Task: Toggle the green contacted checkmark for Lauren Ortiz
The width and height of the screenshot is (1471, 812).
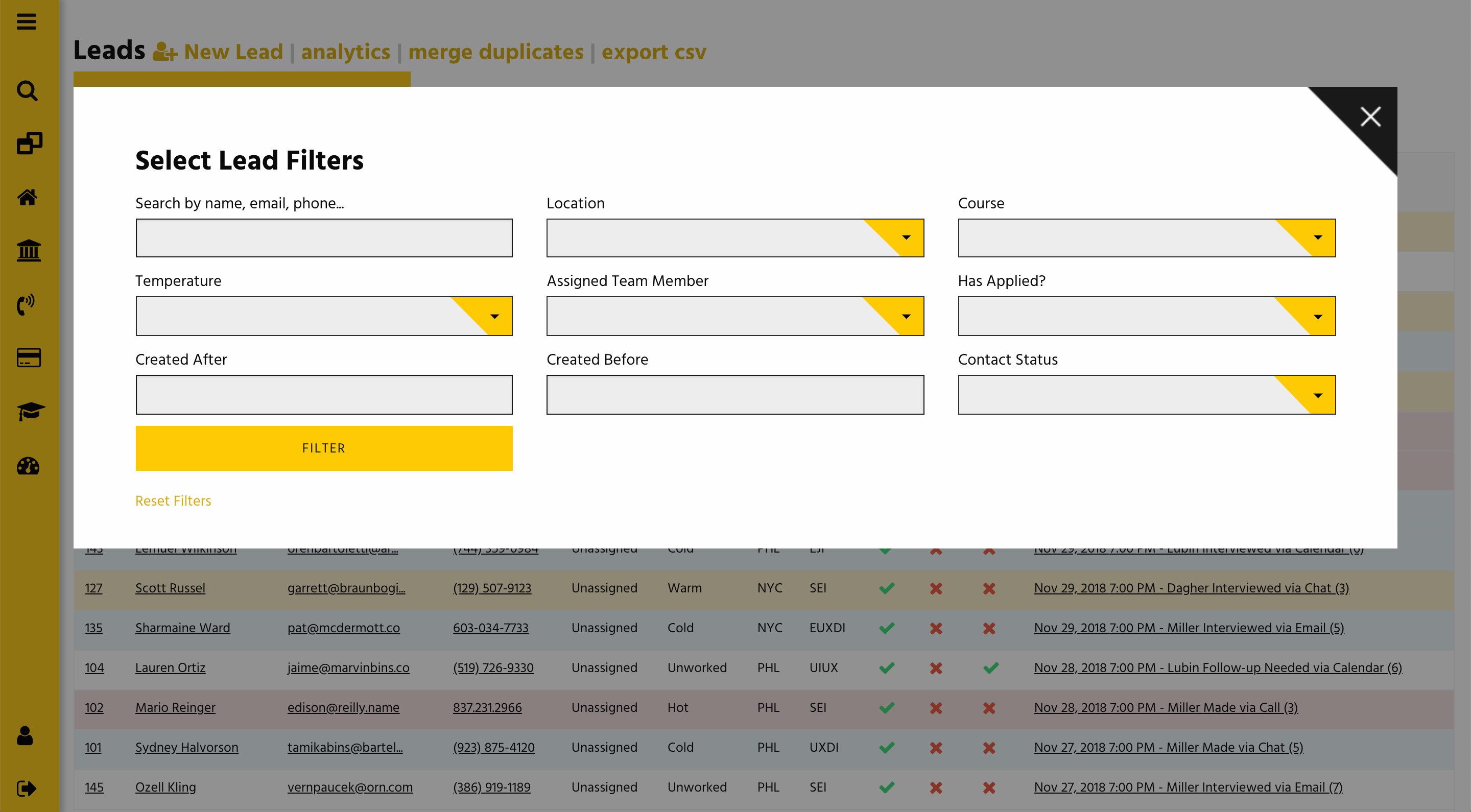Action: pyautogui.click(x=887, y=667)
